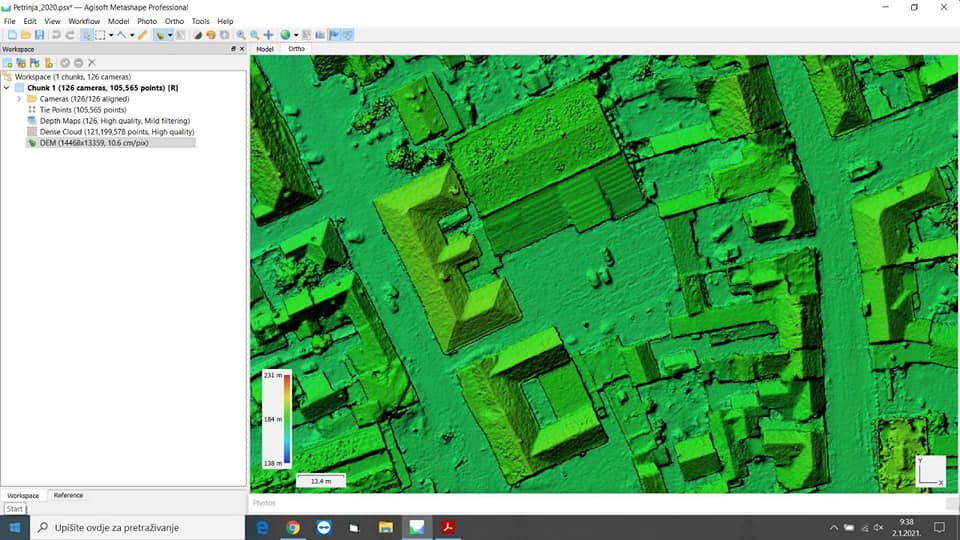
Task: Switch to the Reference pane tab
Action: [x=68, y=495]
